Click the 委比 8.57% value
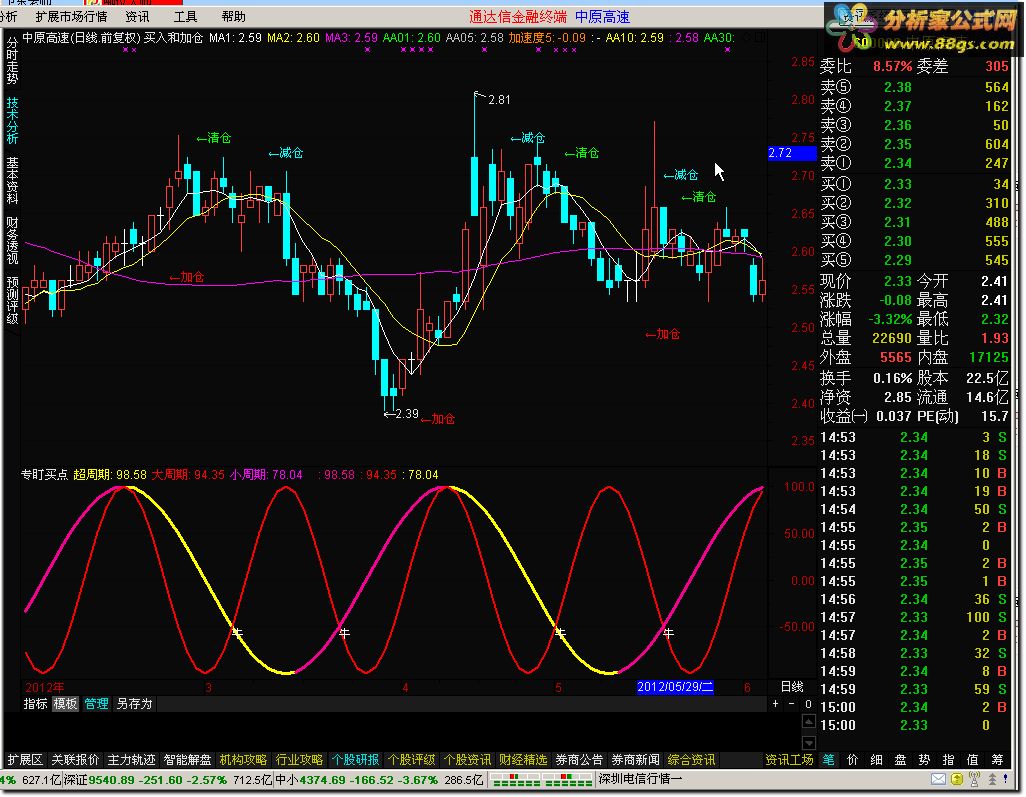This screenshot has width=1026, height=797. pyautogui.click(x=893, y=67)
